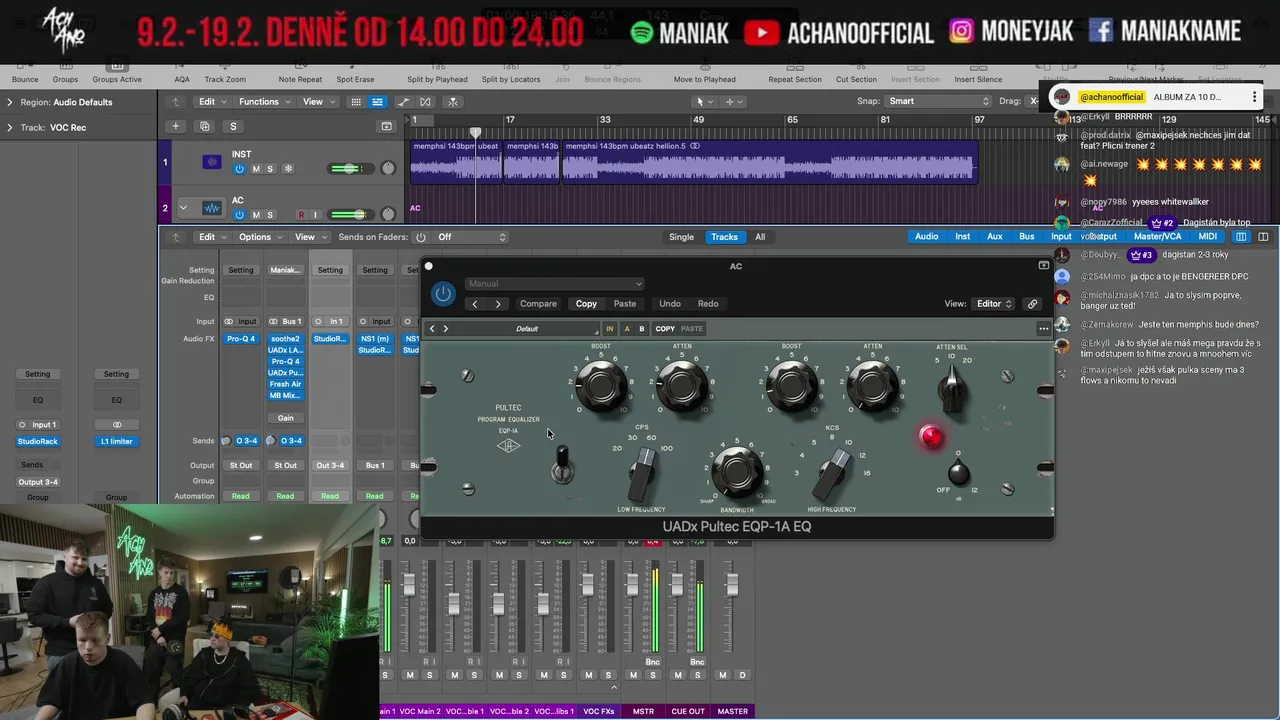
Task: Select UAD state B button
Action: coord(642,329)
